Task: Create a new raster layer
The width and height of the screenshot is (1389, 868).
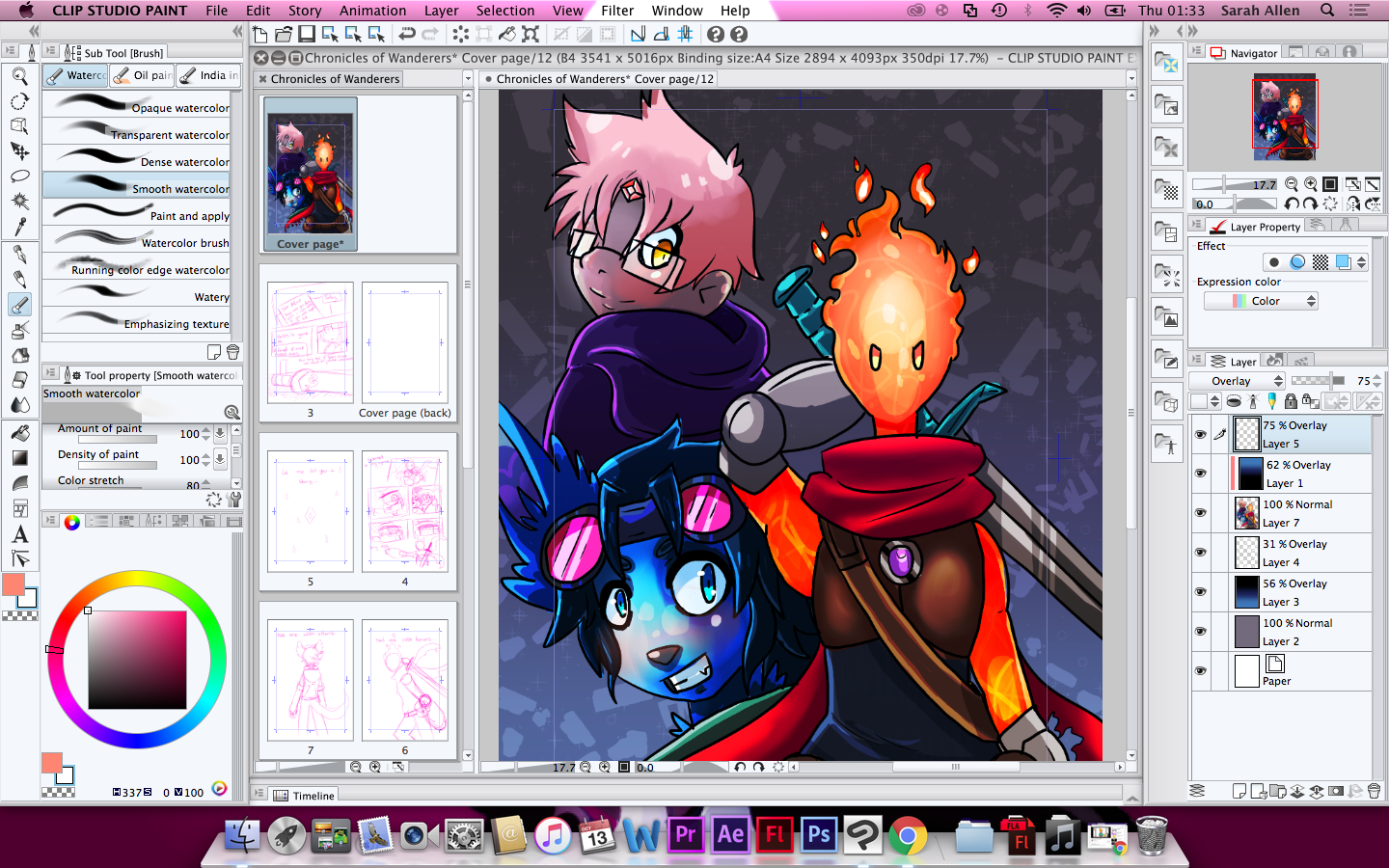Action: (x=1239, y=791)
